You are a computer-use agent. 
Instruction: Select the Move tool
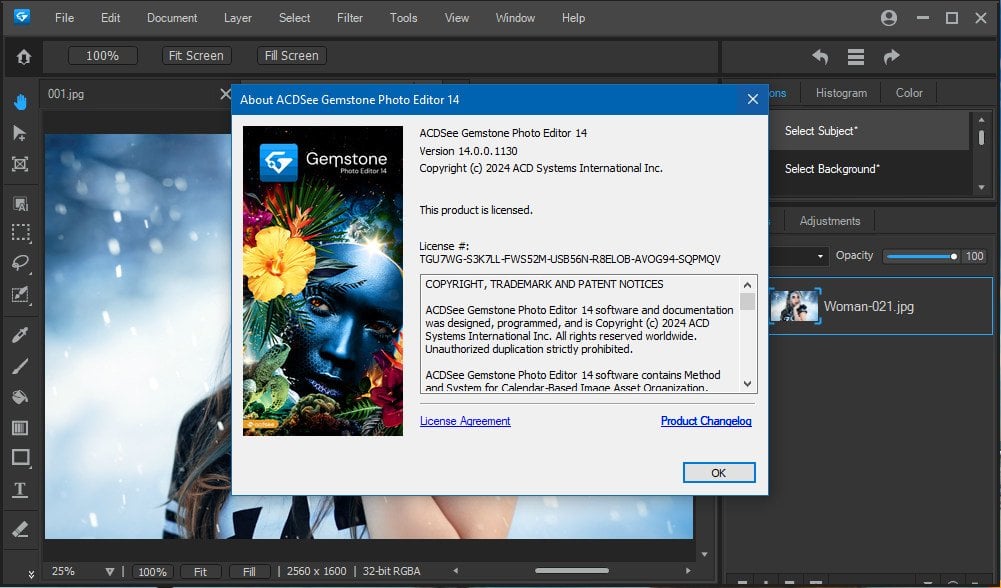pos(20,133)
